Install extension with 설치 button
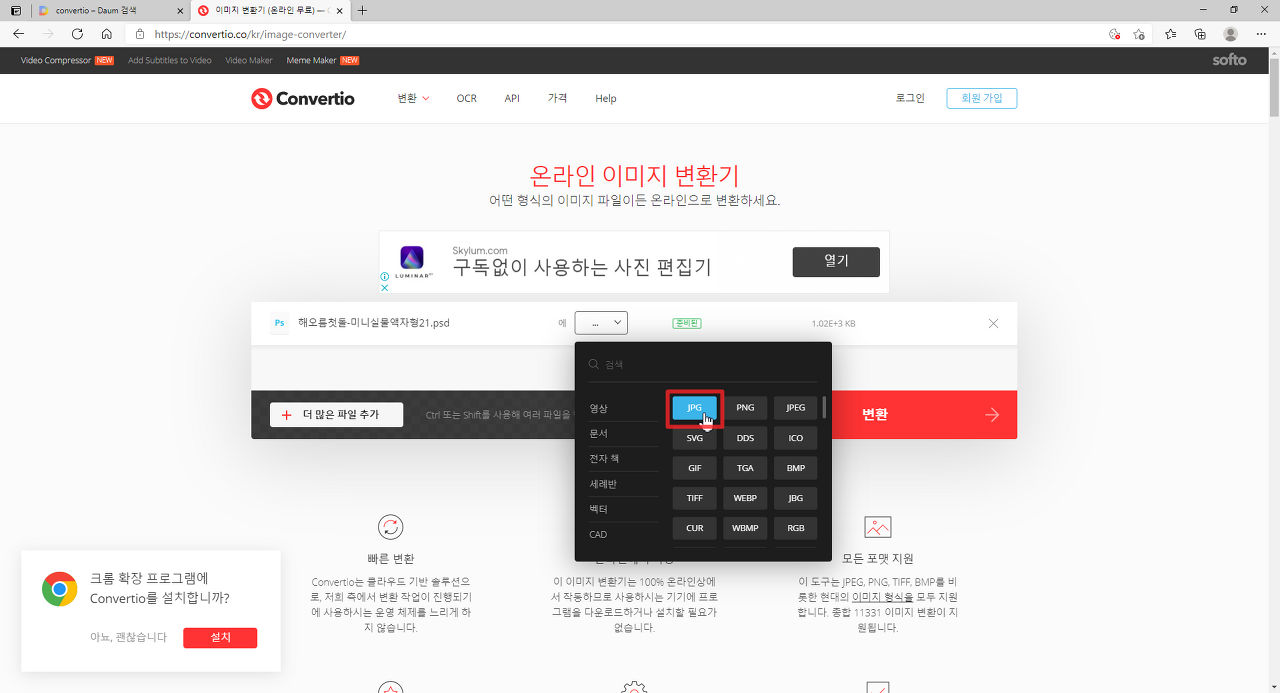 click(x=220, y=637)
